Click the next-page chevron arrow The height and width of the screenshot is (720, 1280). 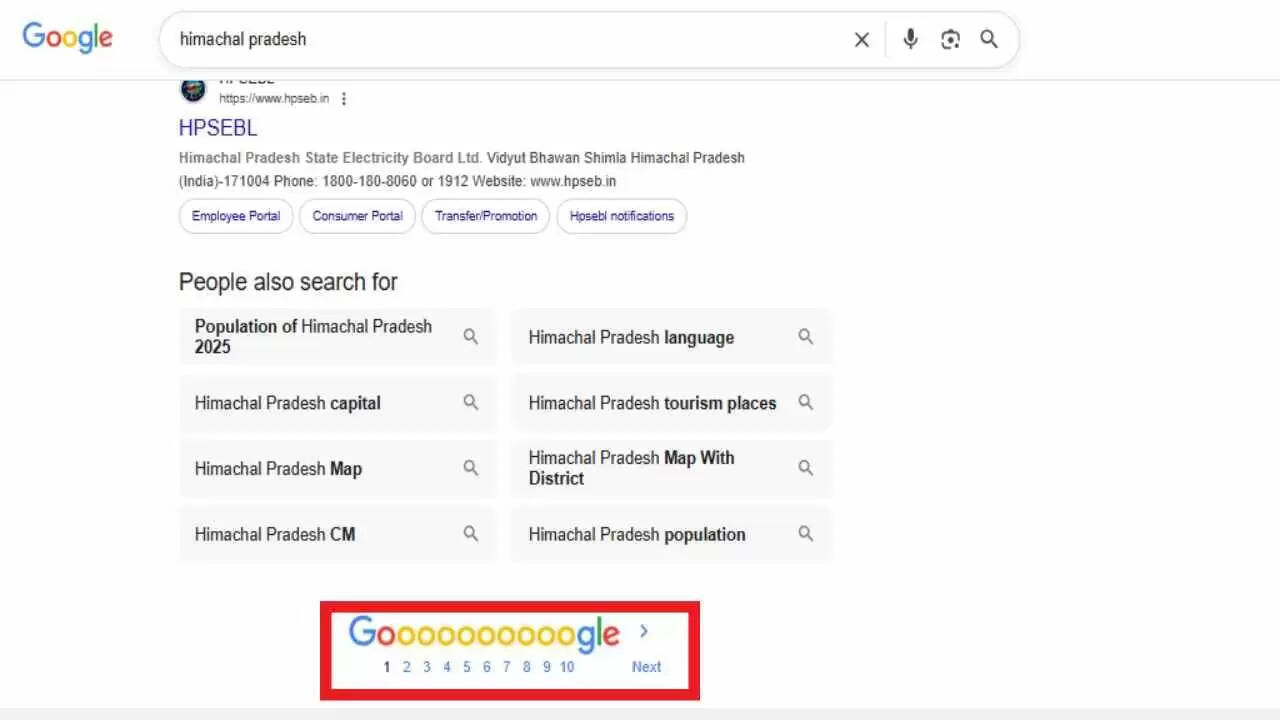point(644,631)
